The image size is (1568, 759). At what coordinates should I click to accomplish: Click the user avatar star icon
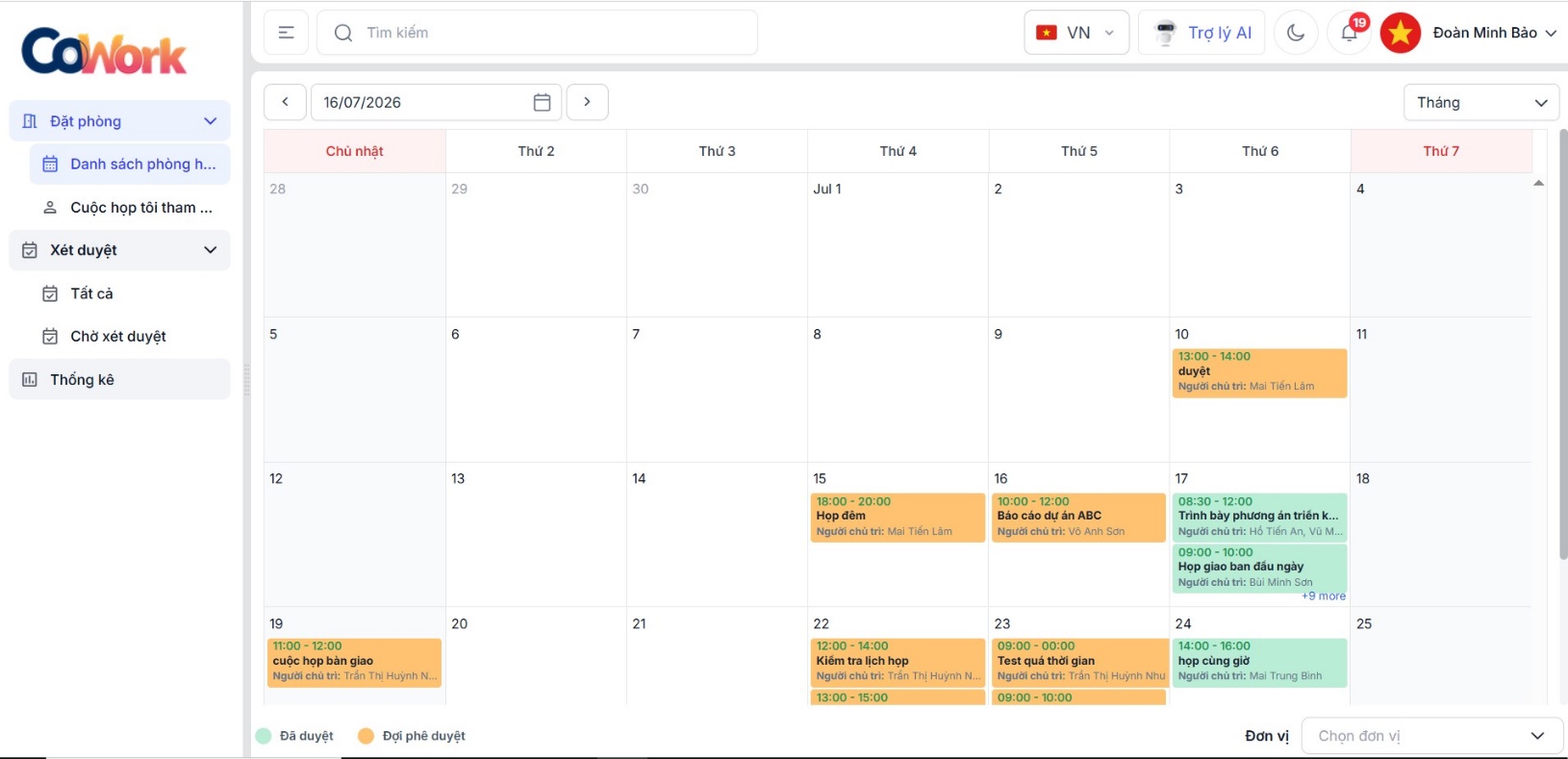(x=1401, y=33)
